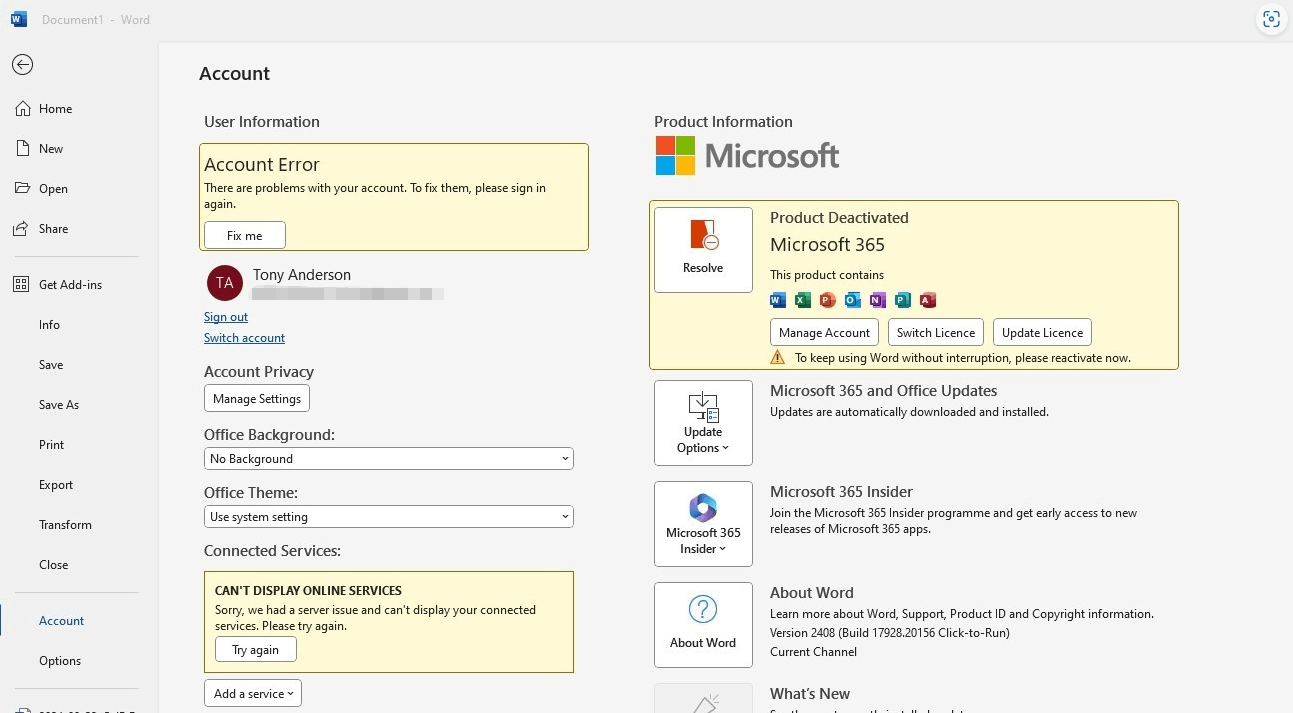
Task: Click the screenshot capture icon top right
Action: [1271, 19]
